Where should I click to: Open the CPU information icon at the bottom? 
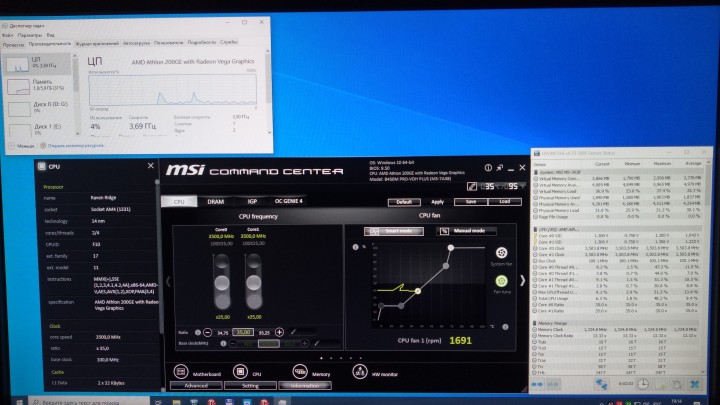click(x=240, y=371)
